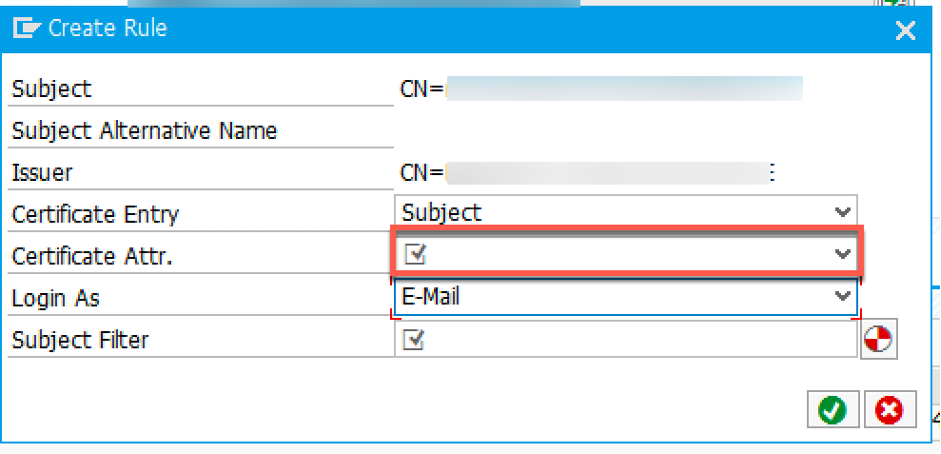Focus the Subject Filter text field
The image size is (941, 454).
[x=626, y=339]
